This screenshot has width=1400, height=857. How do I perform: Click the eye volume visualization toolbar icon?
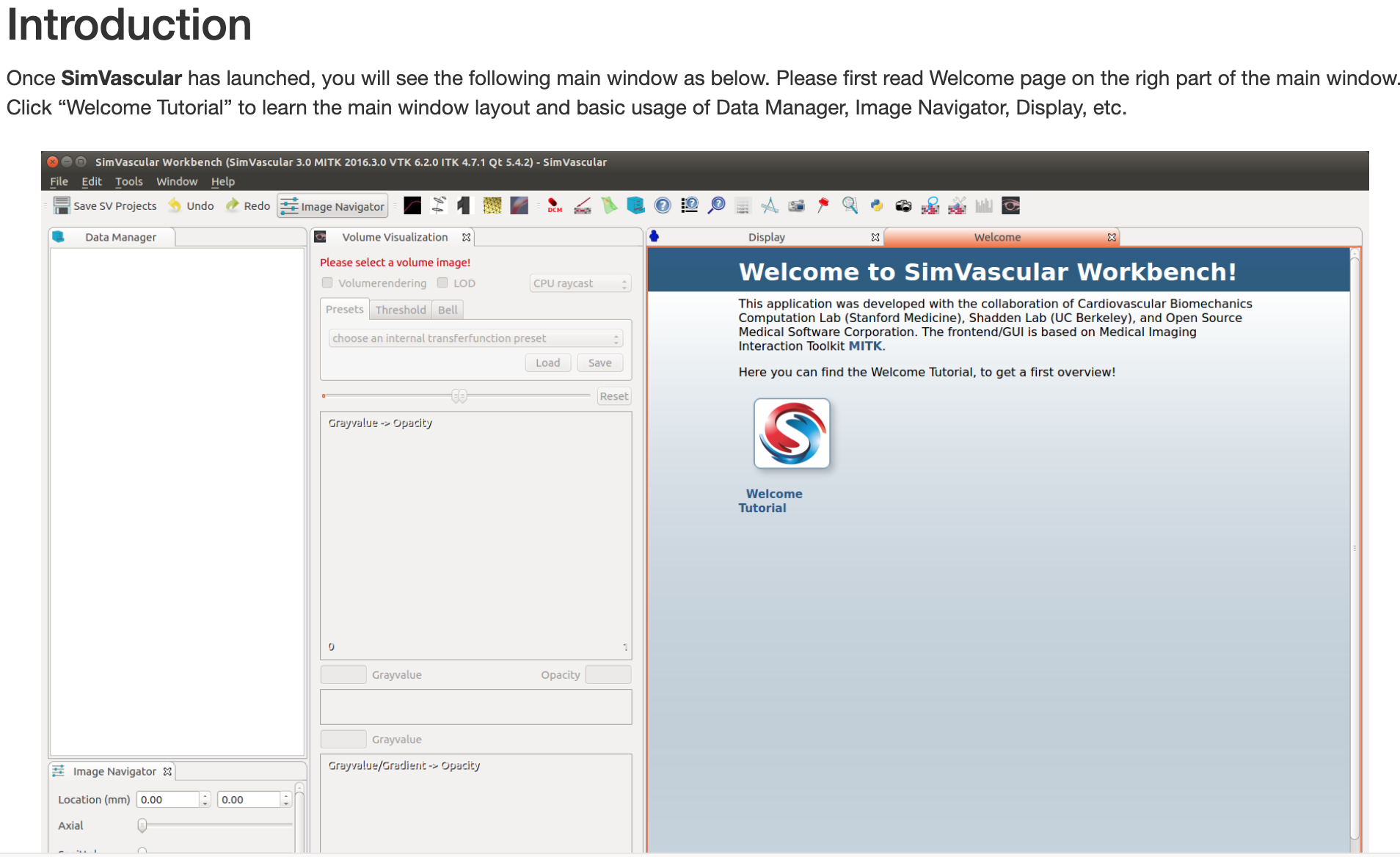(1011, 205)
